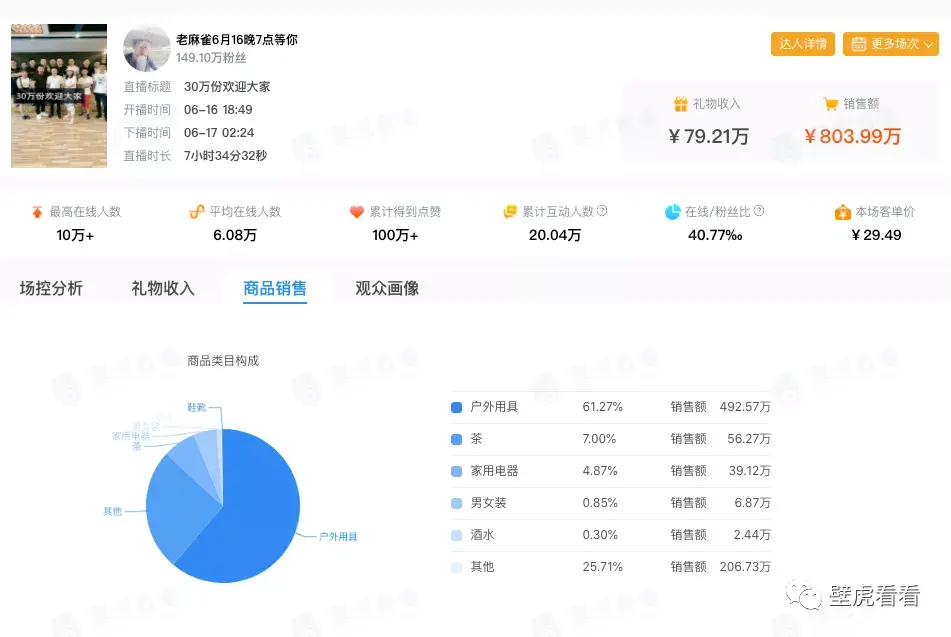Switch to the 场控分析 tab
The width and height of the screenshot is (951, 637).
[51, 288]
